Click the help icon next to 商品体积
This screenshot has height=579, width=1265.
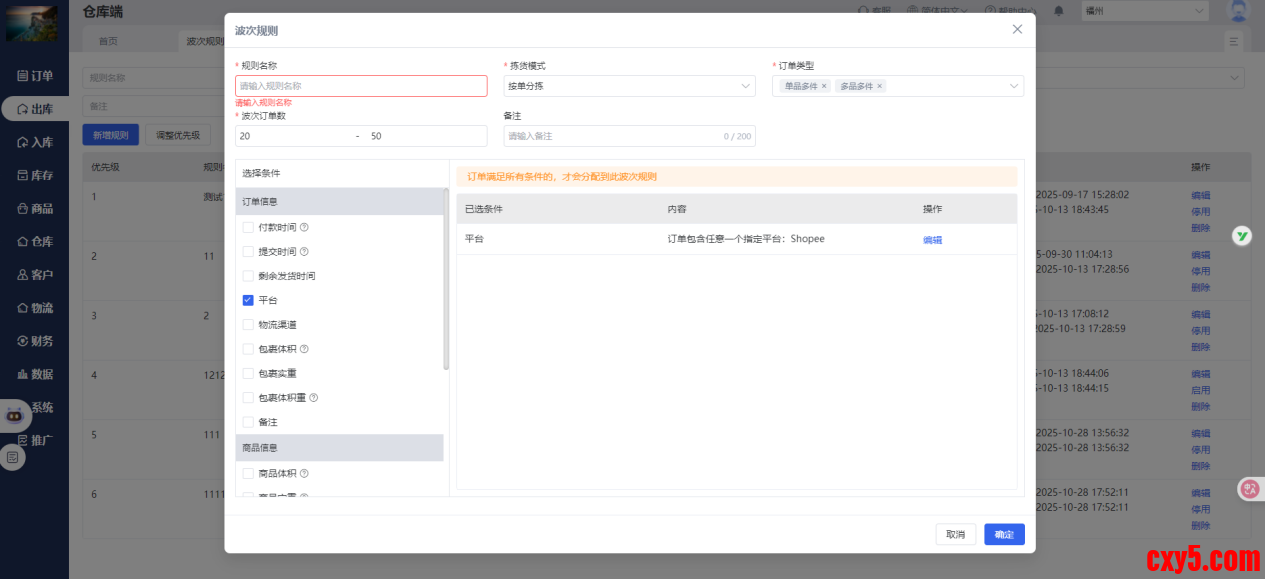coord(304,473)
